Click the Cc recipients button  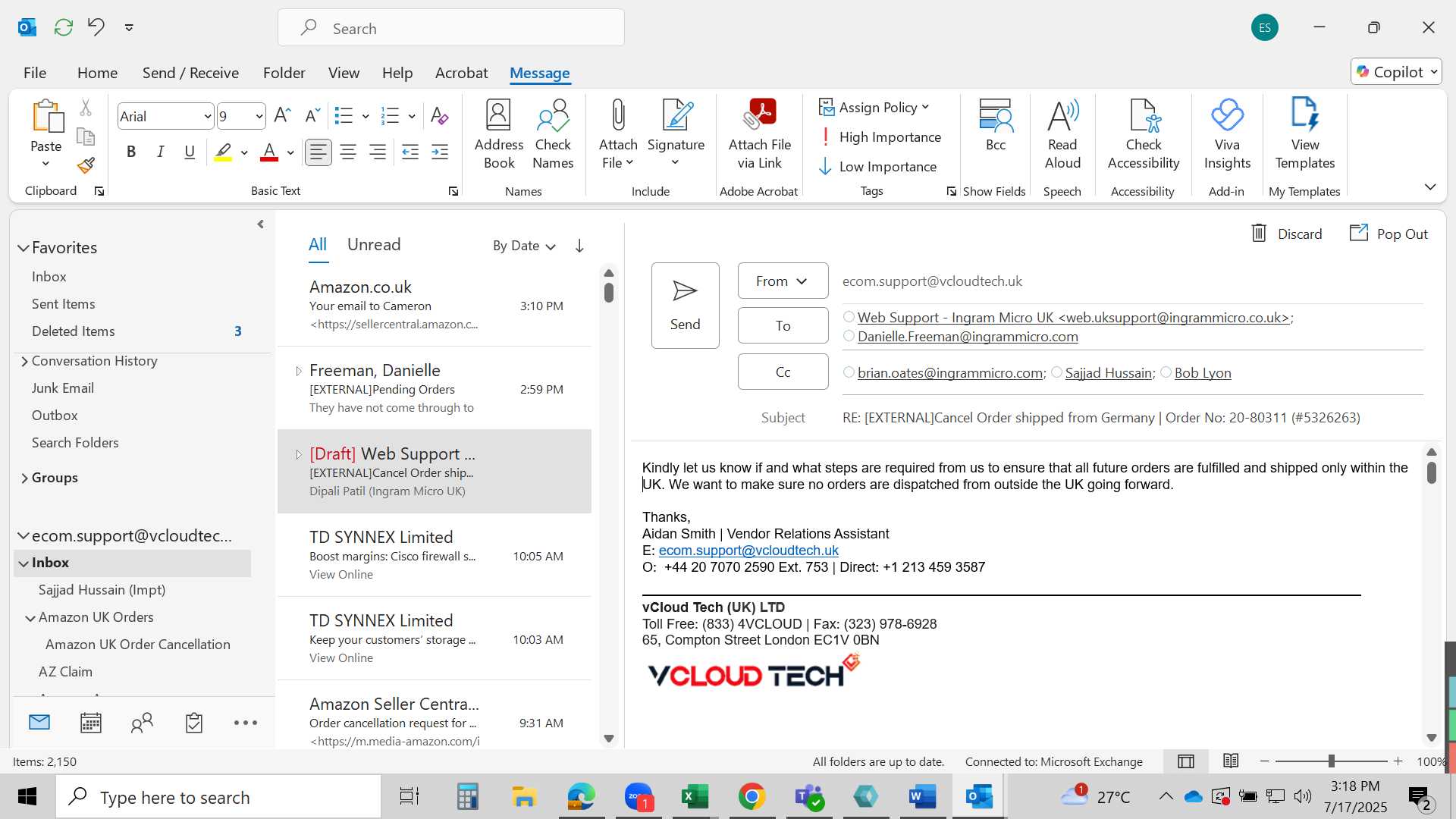point(783,372)
